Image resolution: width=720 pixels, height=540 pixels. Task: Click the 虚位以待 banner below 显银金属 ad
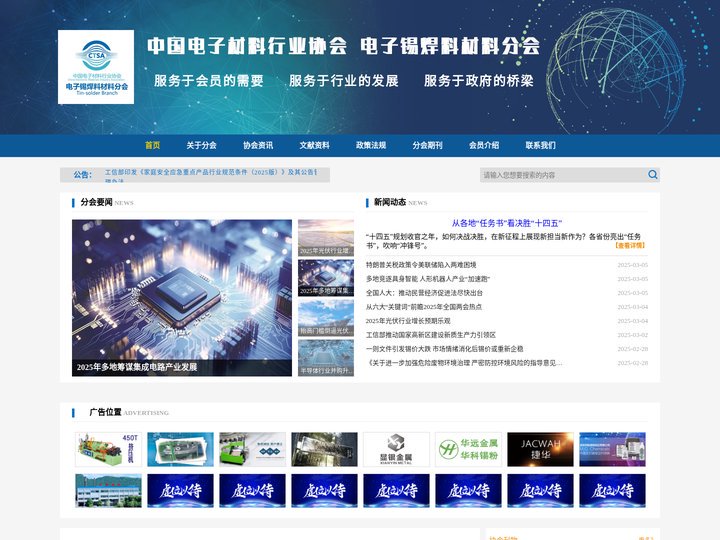396,490
